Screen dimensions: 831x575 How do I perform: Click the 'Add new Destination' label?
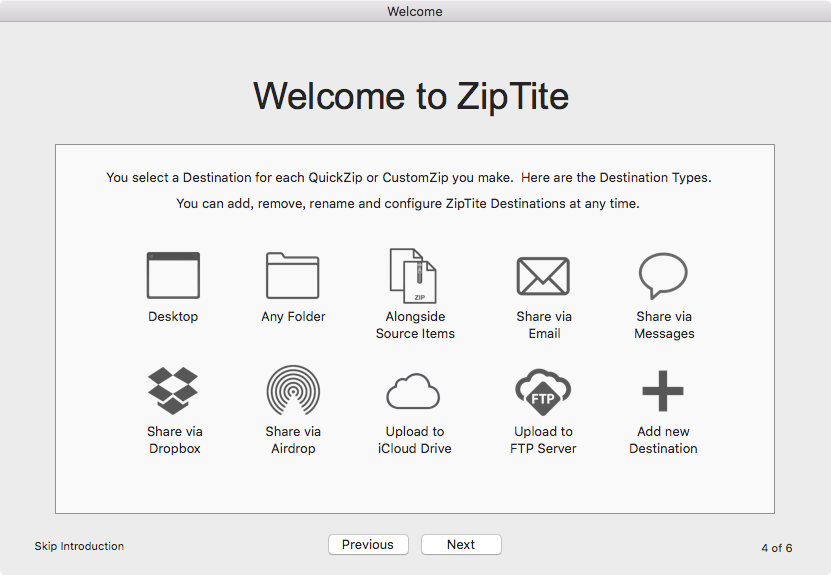(x=664, y=440)
